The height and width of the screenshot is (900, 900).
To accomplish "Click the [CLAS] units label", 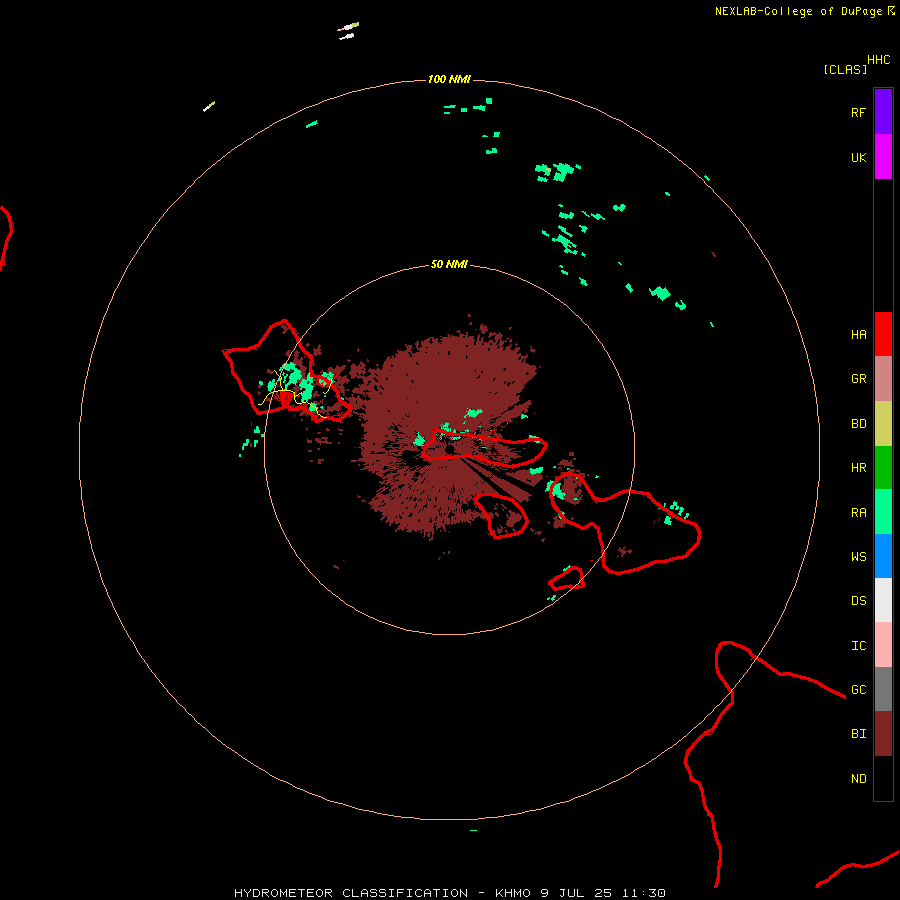I will point(845,69).
